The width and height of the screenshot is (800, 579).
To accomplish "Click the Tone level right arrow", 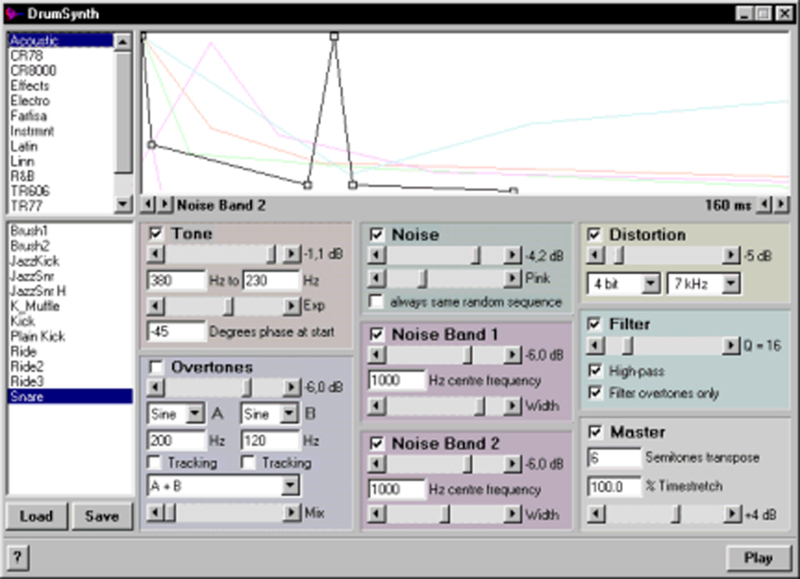I will click(x=291, y=254).
